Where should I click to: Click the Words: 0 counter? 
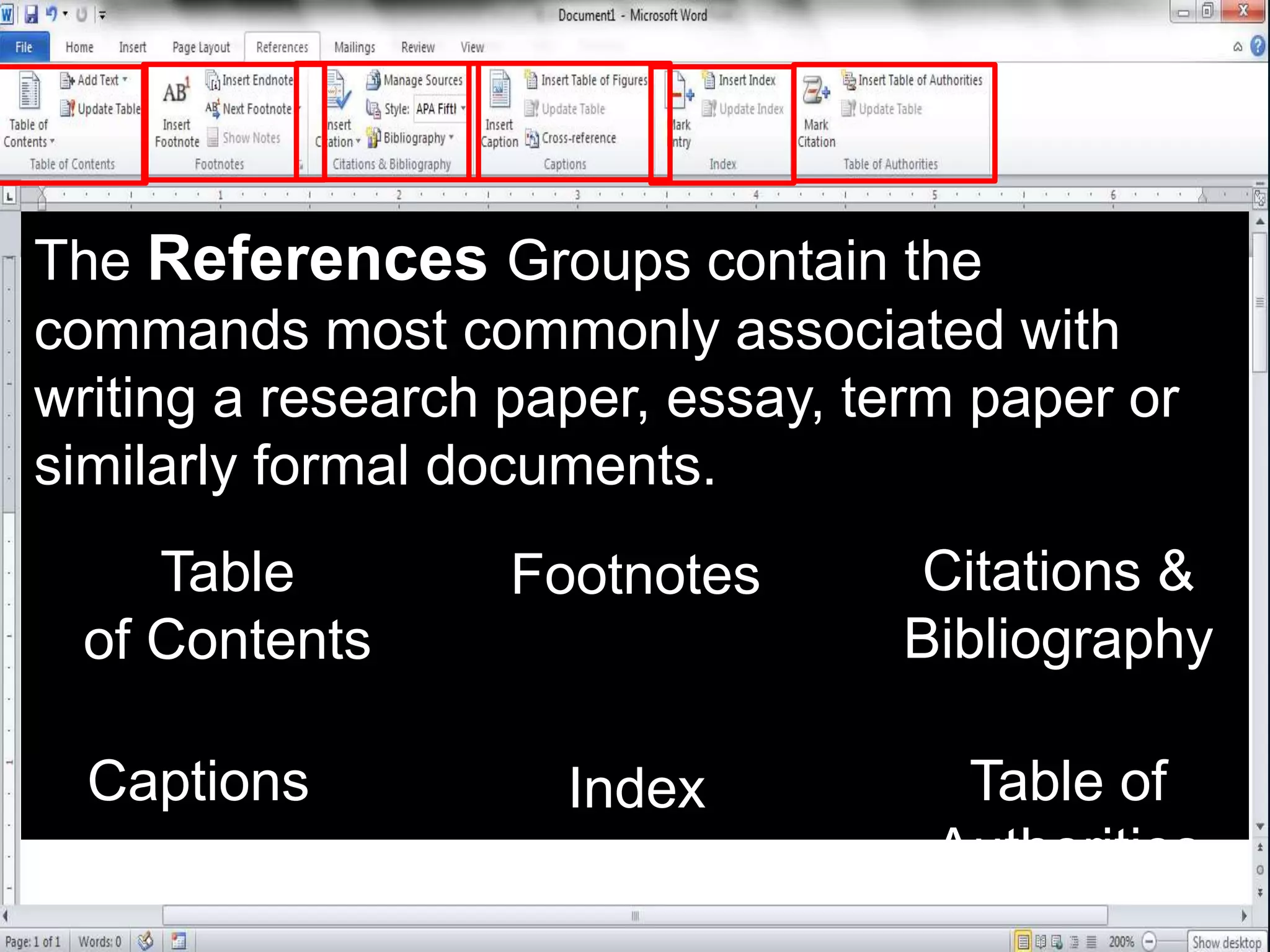click(x=100, y=942)
